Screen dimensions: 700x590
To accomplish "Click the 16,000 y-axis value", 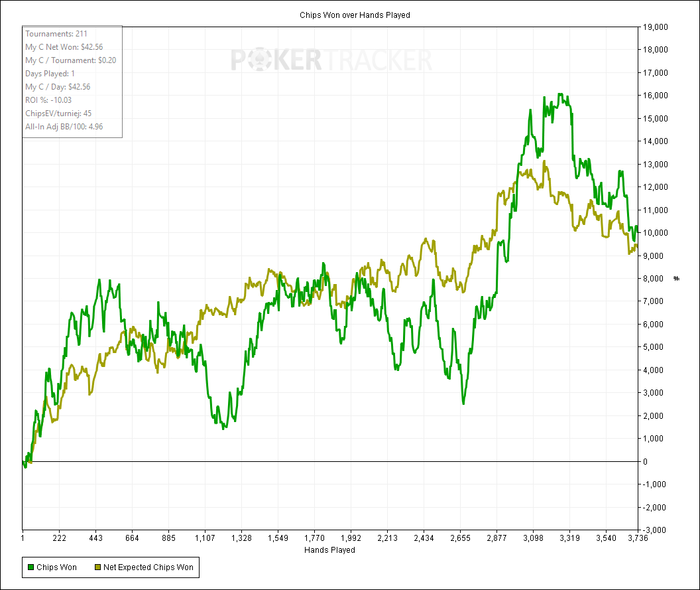I will click(x=655, y=96).
